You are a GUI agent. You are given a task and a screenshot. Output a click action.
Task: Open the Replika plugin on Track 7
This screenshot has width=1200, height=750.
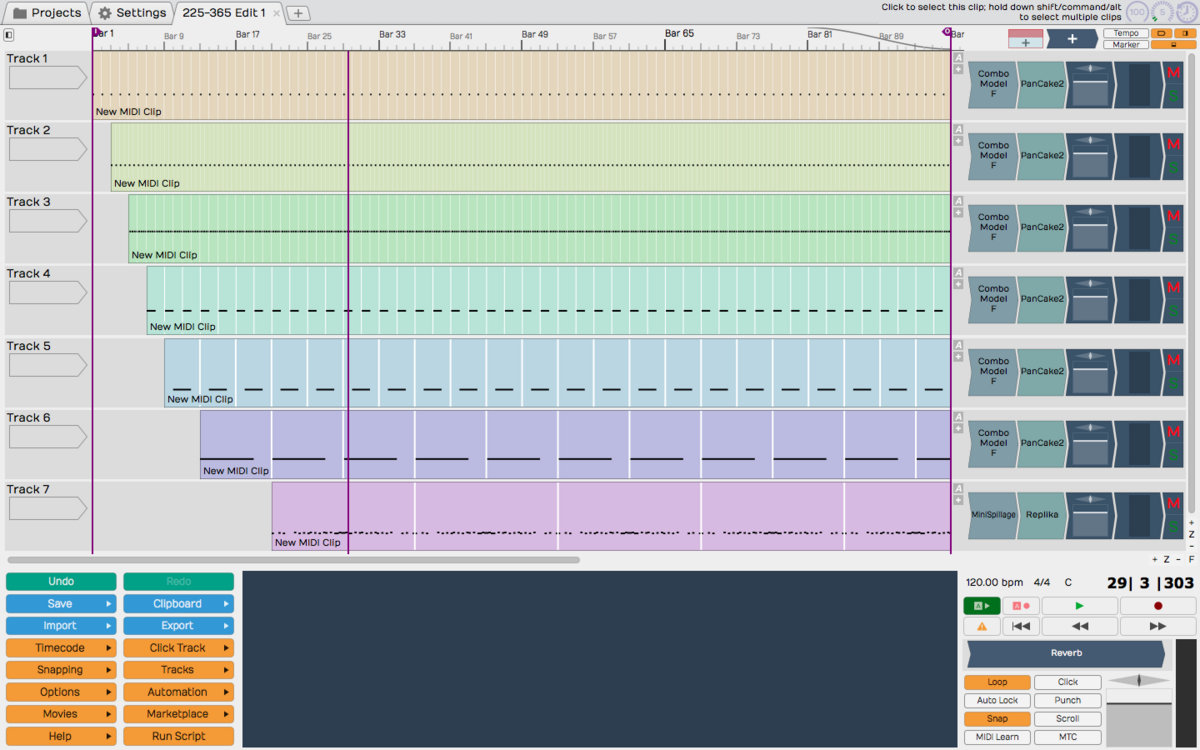click(1041, 515)
